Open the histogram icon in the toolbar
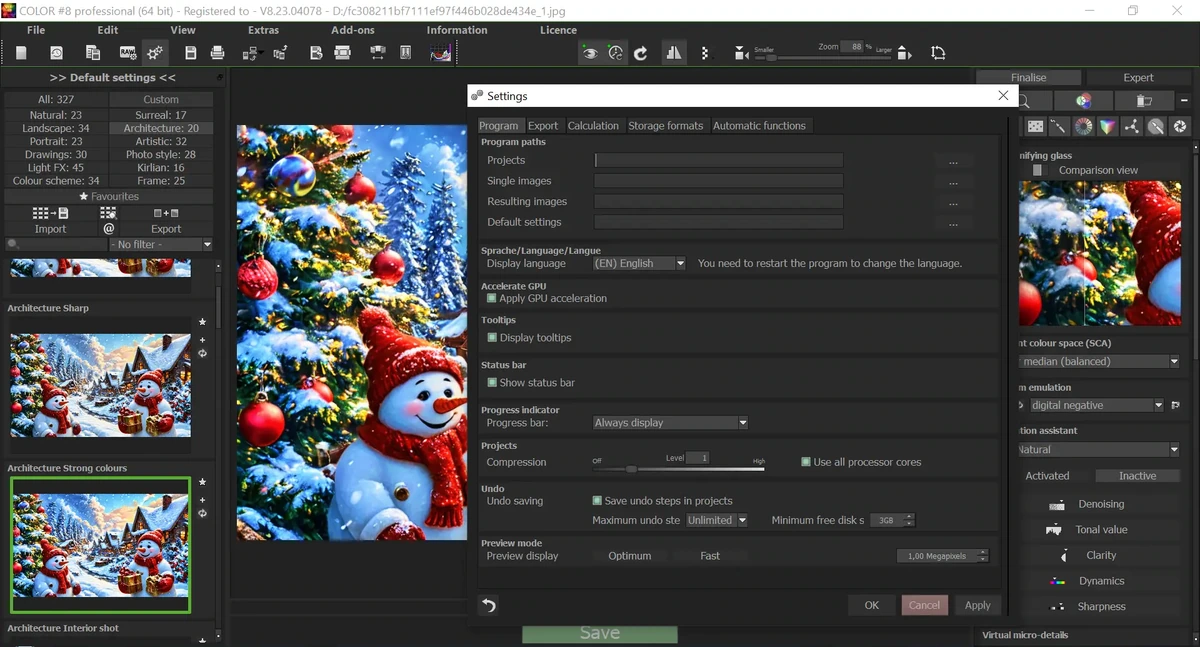Screen dimensions: 1200x647 441,53
